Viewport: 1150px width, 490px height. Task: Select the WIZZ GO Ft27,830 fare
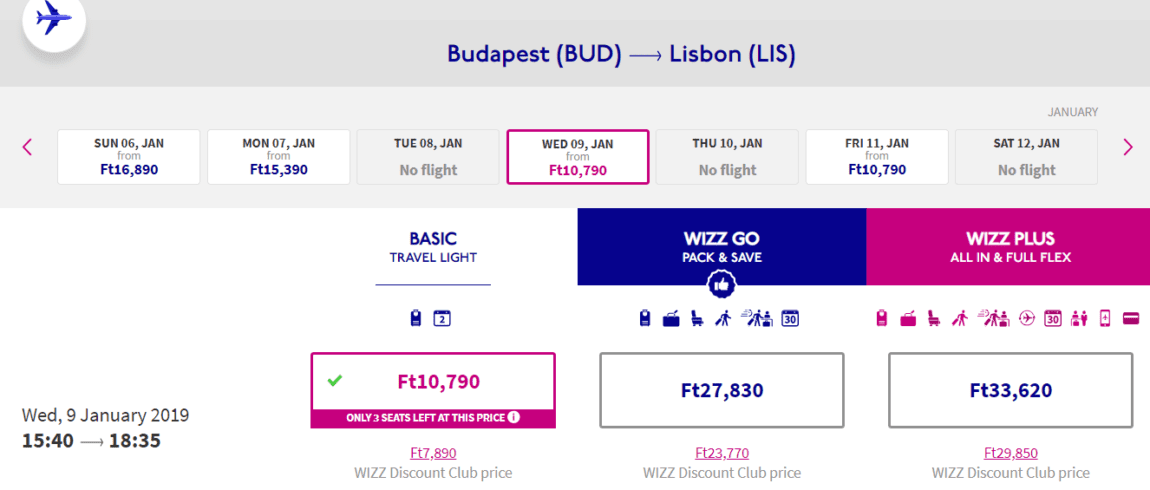pyautogui.click(x=722, y=390)
